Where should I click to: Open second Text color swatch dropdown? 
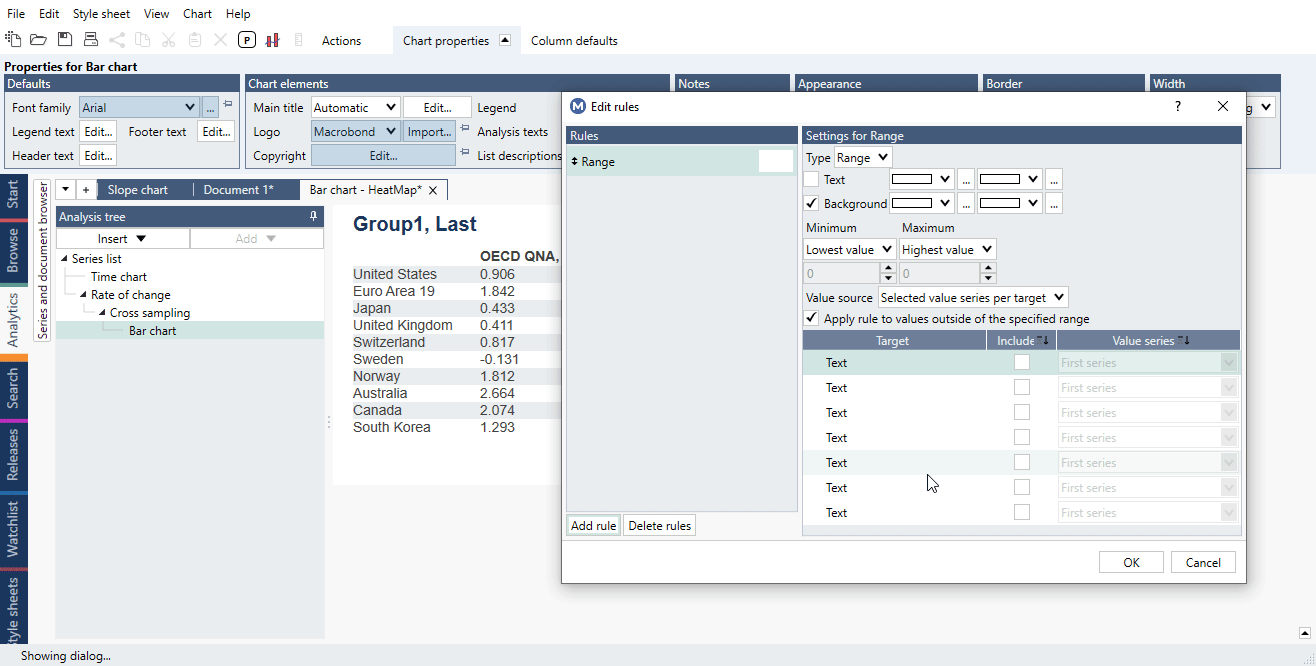[1010, 180]
